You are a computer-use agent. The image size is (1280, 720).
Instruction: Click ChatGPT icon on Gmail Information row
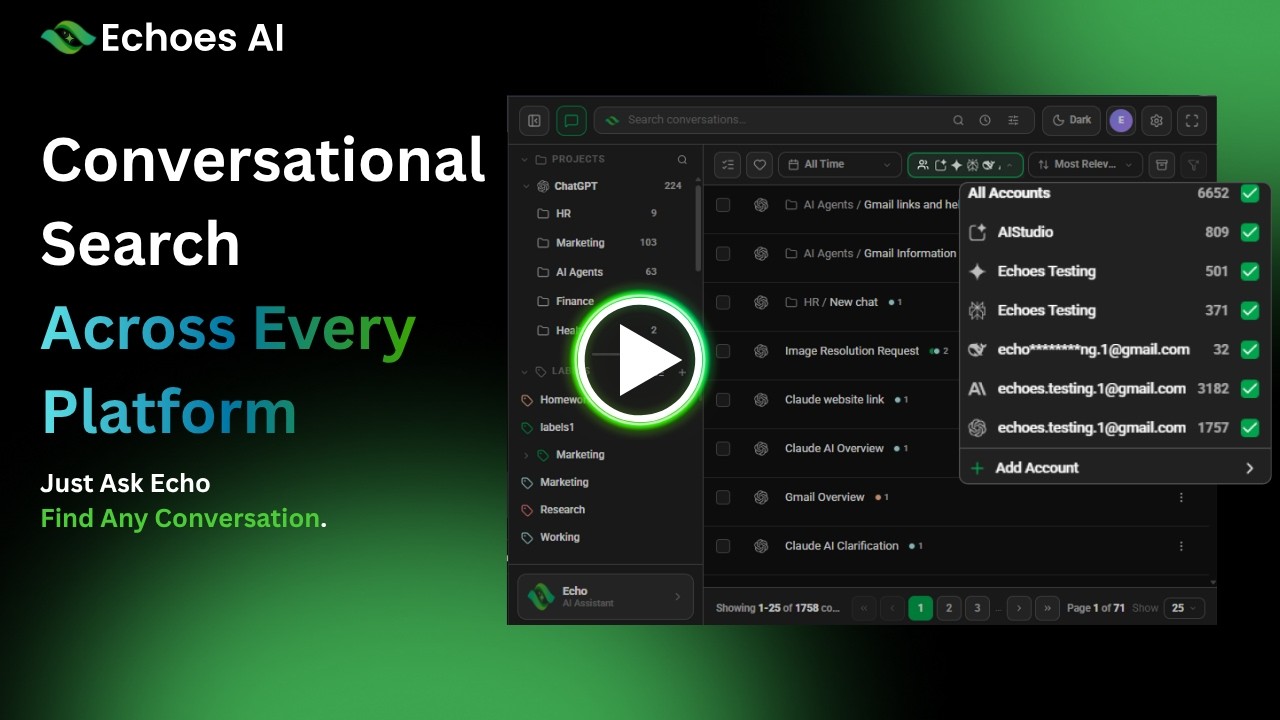pyautogui.click(x=761, y=254)
